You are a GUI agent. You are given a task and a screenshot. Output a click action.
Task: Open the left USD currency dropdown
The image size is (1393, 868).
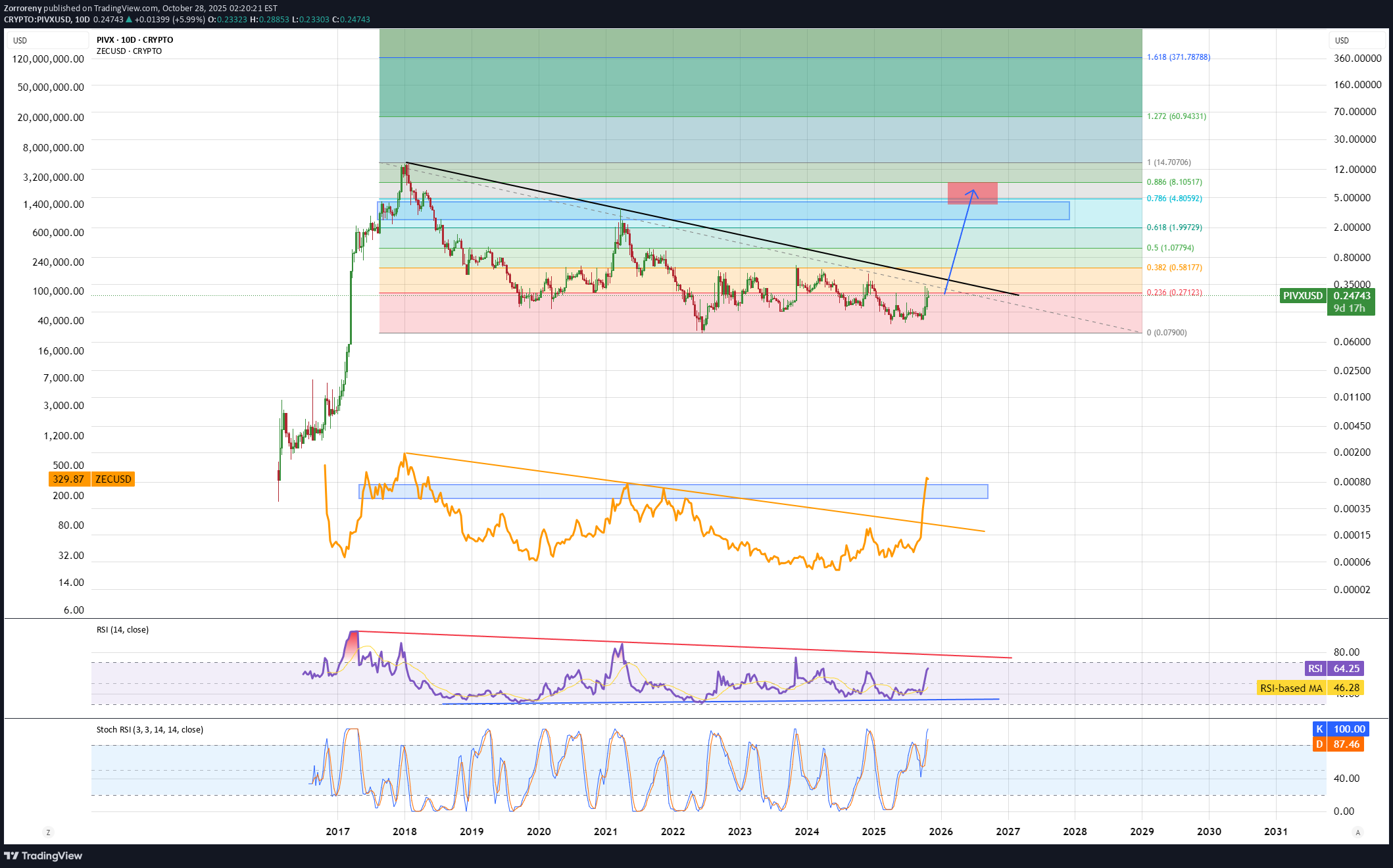[47, 41]
